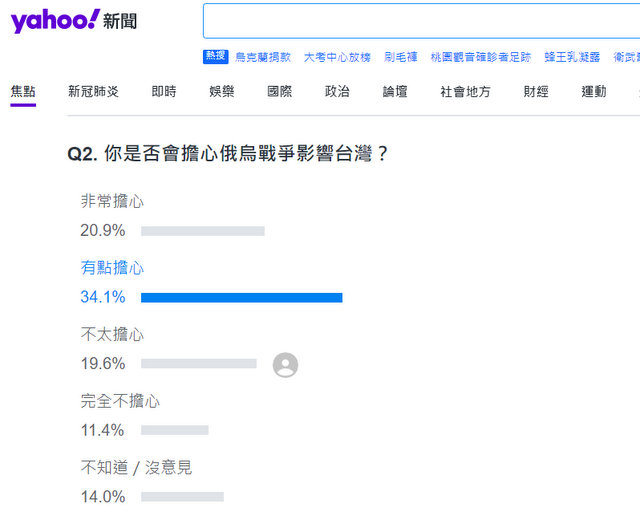Screen dimensions: 640x520
Task: Click in the search input field
Action: (x=420, y=21)
